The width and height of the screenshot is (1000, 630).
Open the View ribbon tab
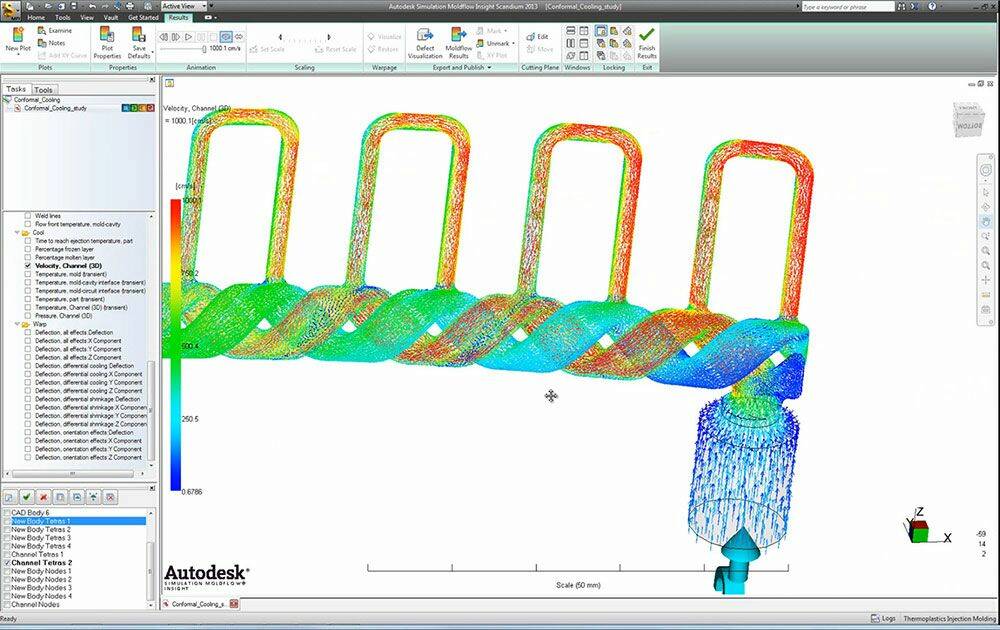[x=87, y=17]
